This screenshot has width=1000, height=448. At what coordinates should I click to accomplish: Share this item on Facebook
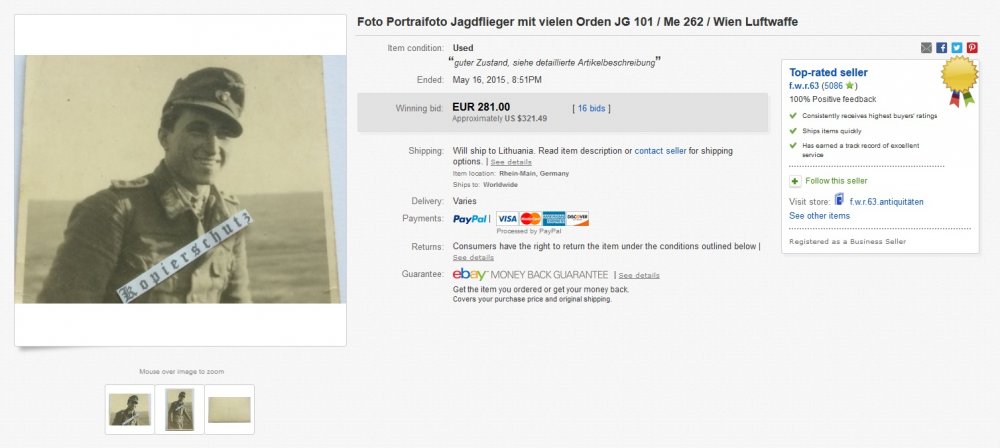(941, 48)
